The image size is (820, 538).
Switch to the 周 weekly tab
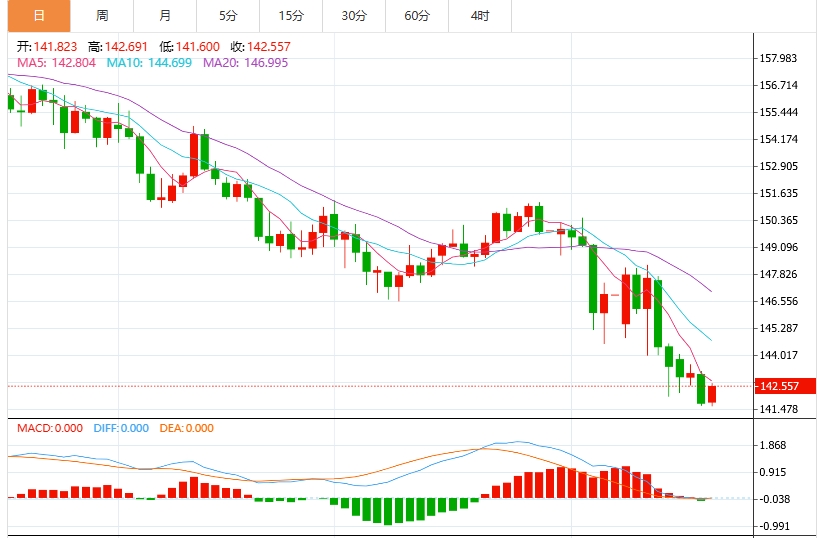click(x=102, y=16)
